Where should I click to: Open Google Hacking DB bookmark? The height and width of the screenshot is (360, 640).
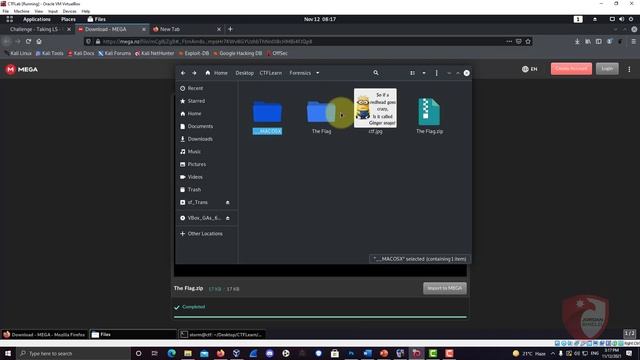[x=238, y=53]
